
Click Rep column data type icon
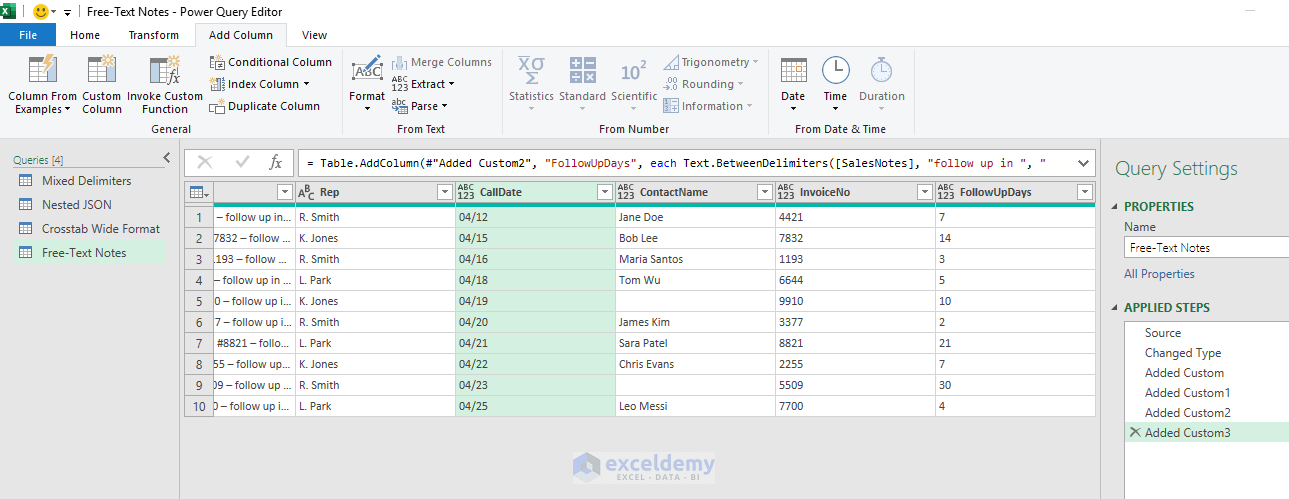click(x=307, y=192)
